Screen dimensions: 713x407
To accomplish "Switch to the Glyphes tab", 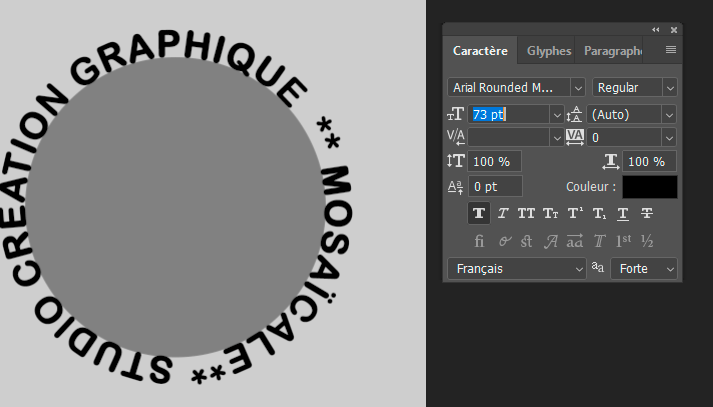I will pyautogui.click(x=549, y=51).
